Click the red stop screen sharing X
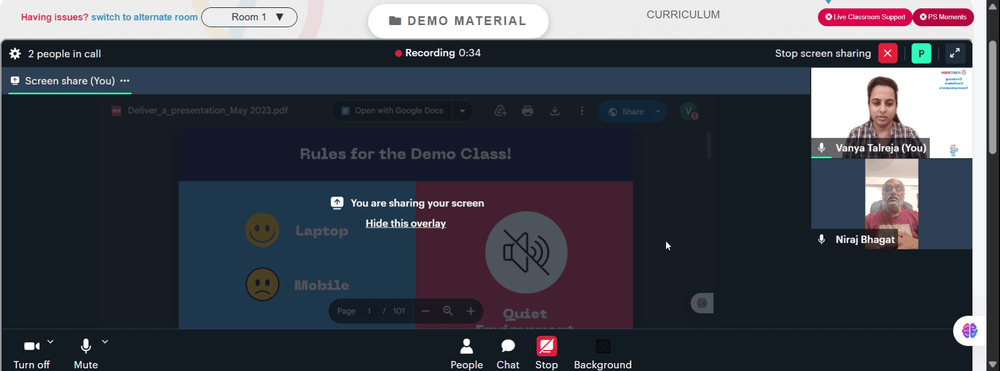1000x371 pixels. click(x=888, y=54)
